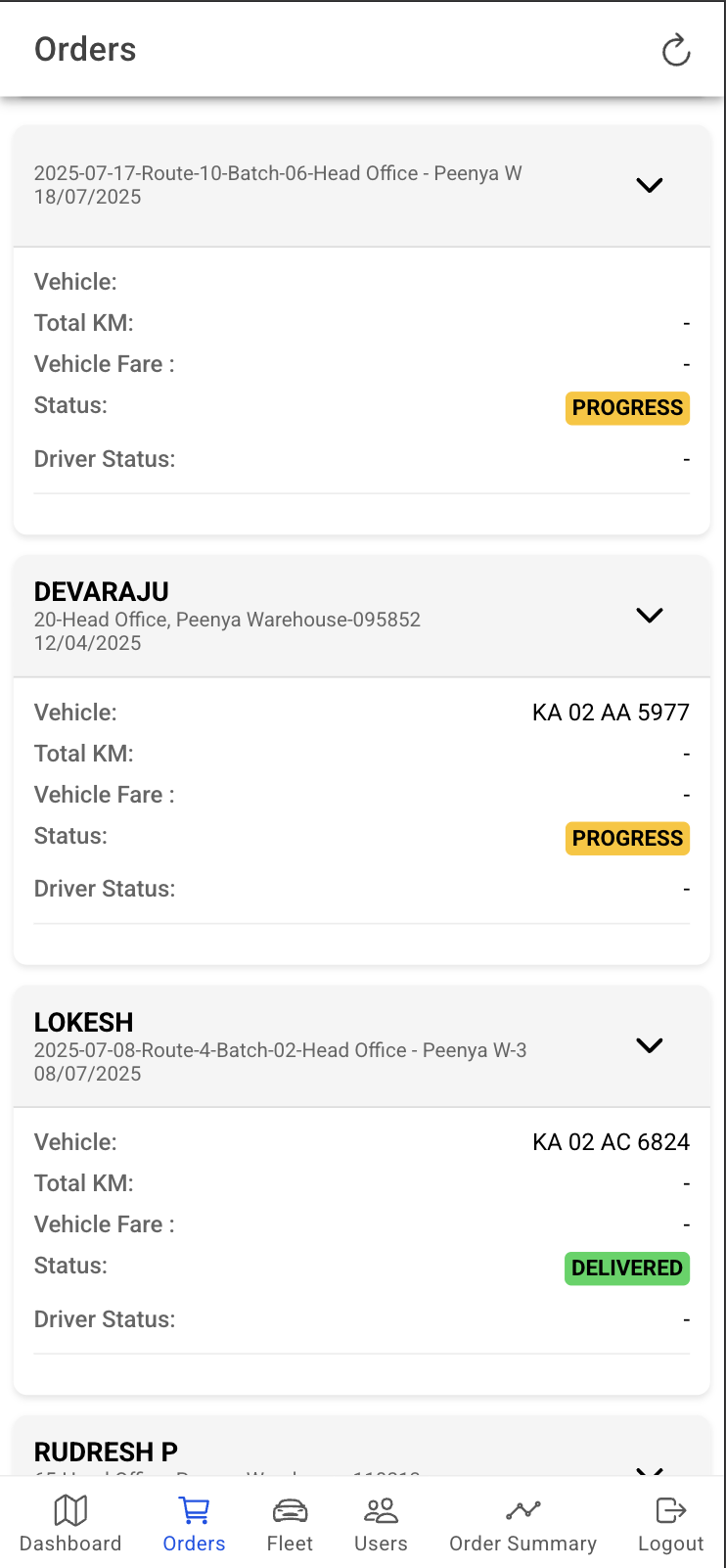The image size is (726, 1568).
Task: Select the Orders cart icon
Action: coord(194,1510)
